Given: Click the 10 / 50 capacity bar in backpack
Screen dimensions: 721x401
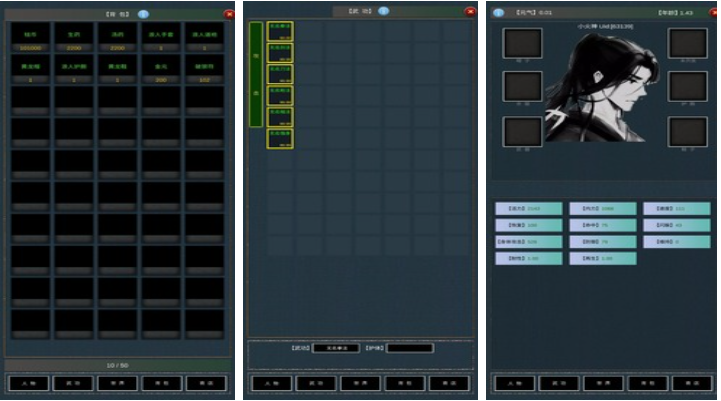Looking at the screenshot, I should coord(118,365).
